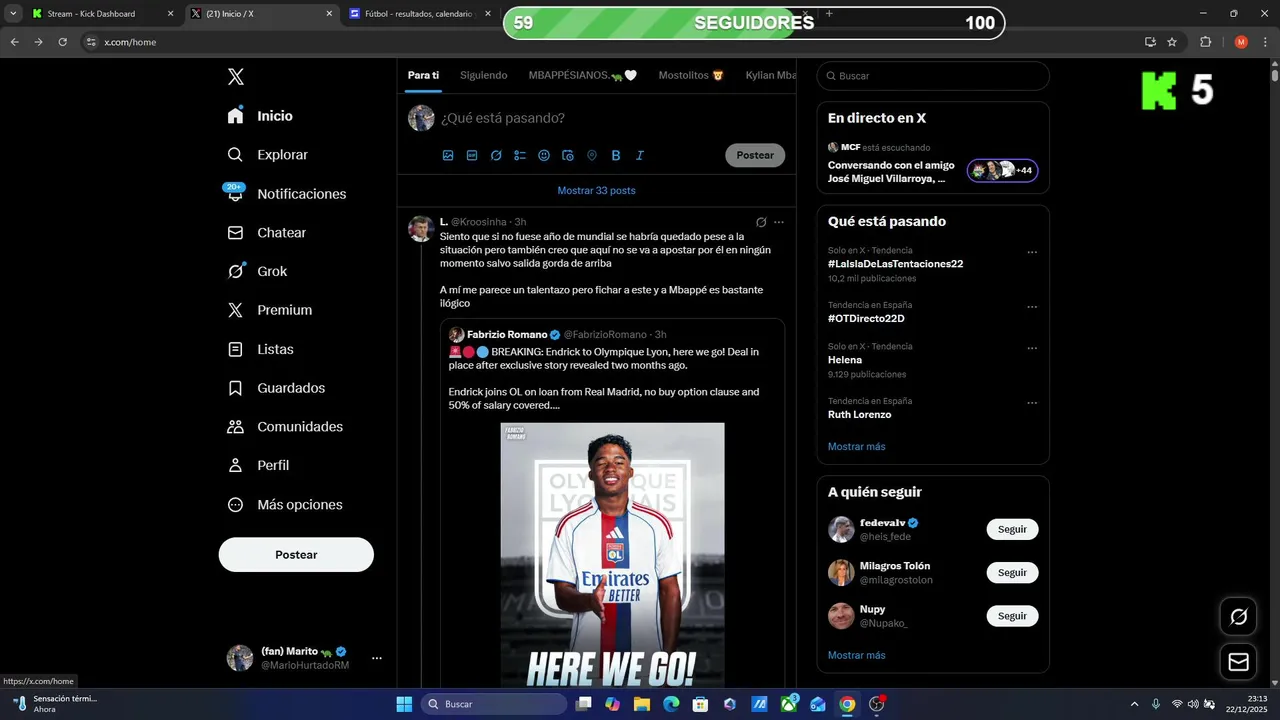Open Notificaciones bell in sidebar
The height and width of the screenshot is (720, 1280).
pos(287,194)
